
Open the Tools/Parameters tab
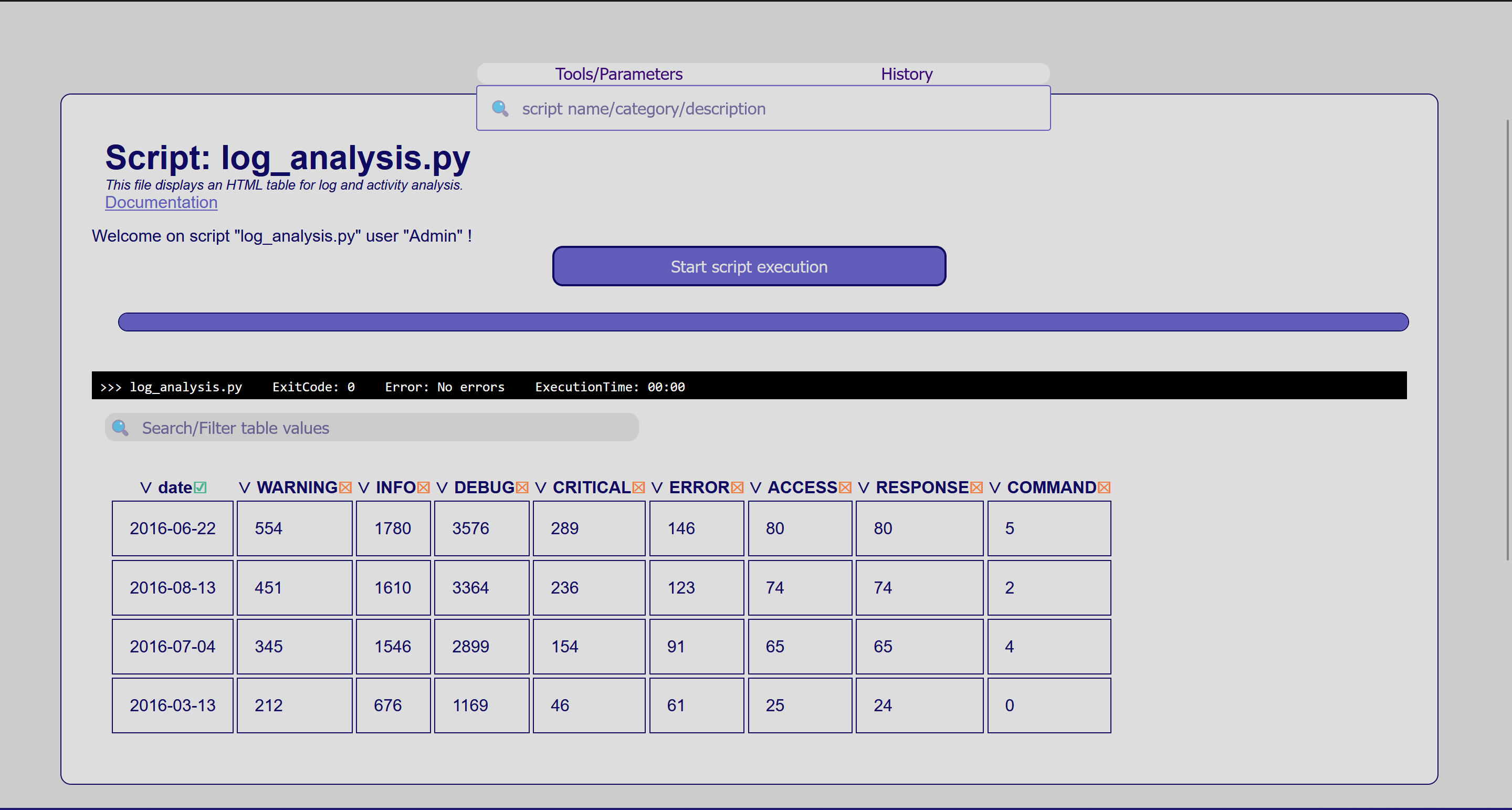point(618,74)
